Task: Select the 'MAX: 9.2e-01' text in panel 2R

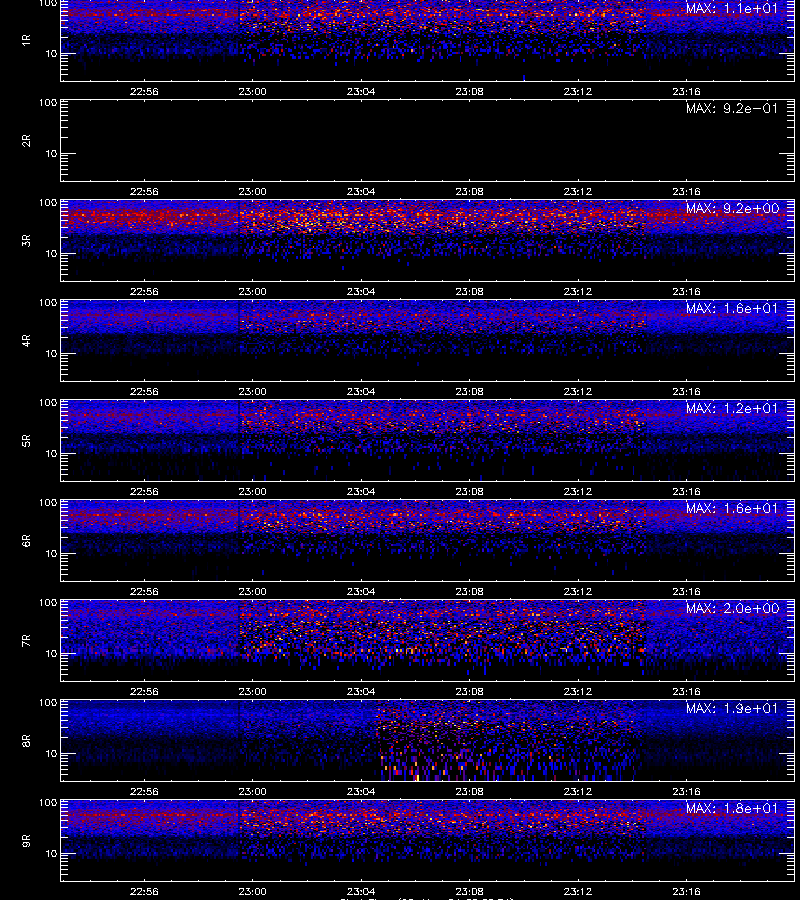Action: 732,108
